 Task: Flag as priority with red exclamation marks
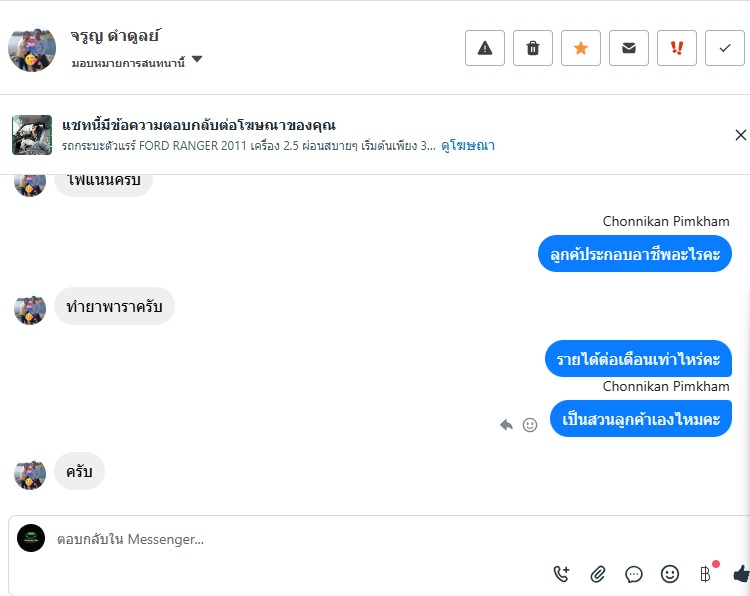[677, 48]
